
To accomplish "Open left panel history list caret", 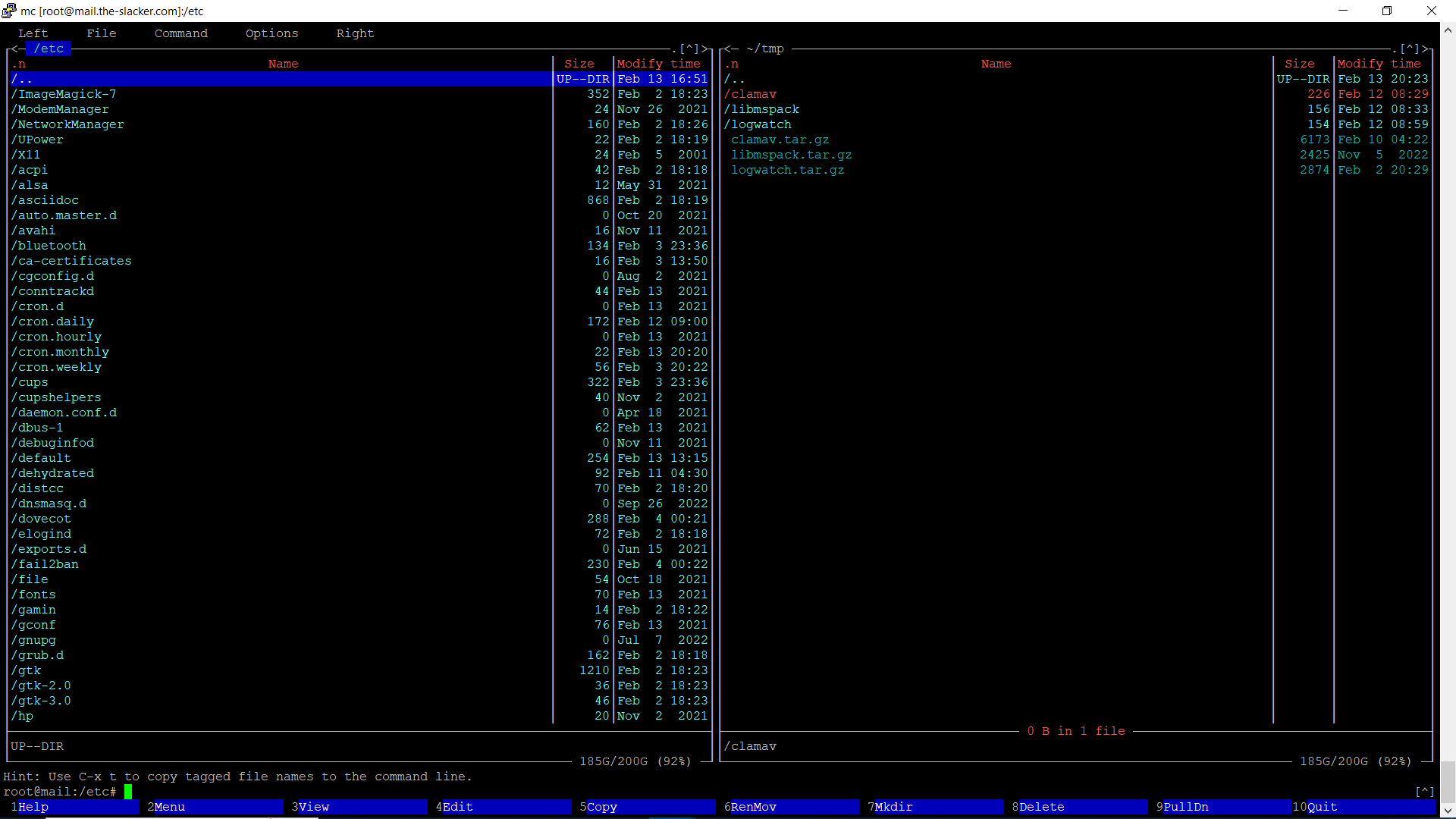I will click(689, 49).
